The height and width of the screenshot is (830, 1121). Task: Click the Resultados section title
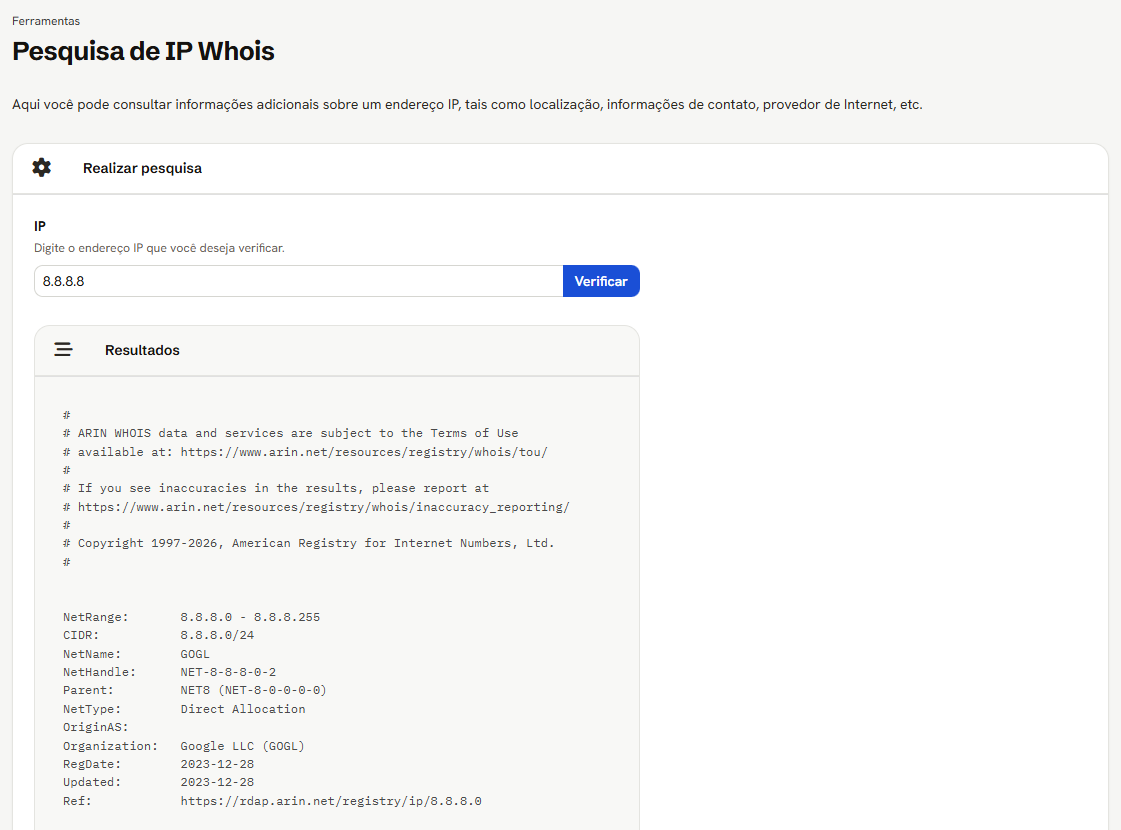[142, 350]
